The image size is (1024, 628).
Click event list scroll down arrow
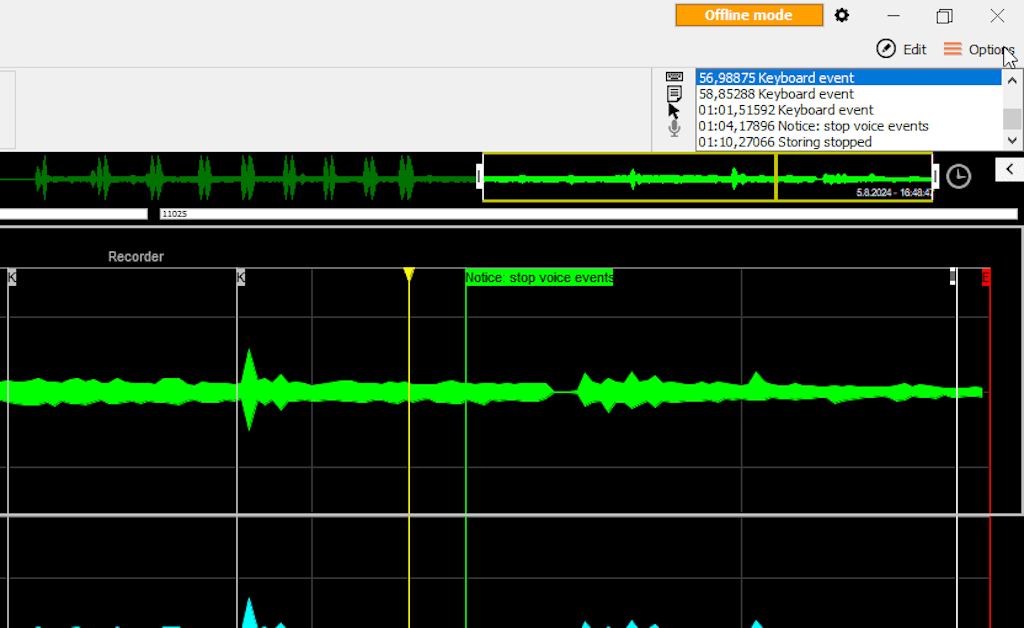click(x=1012, y=140)
